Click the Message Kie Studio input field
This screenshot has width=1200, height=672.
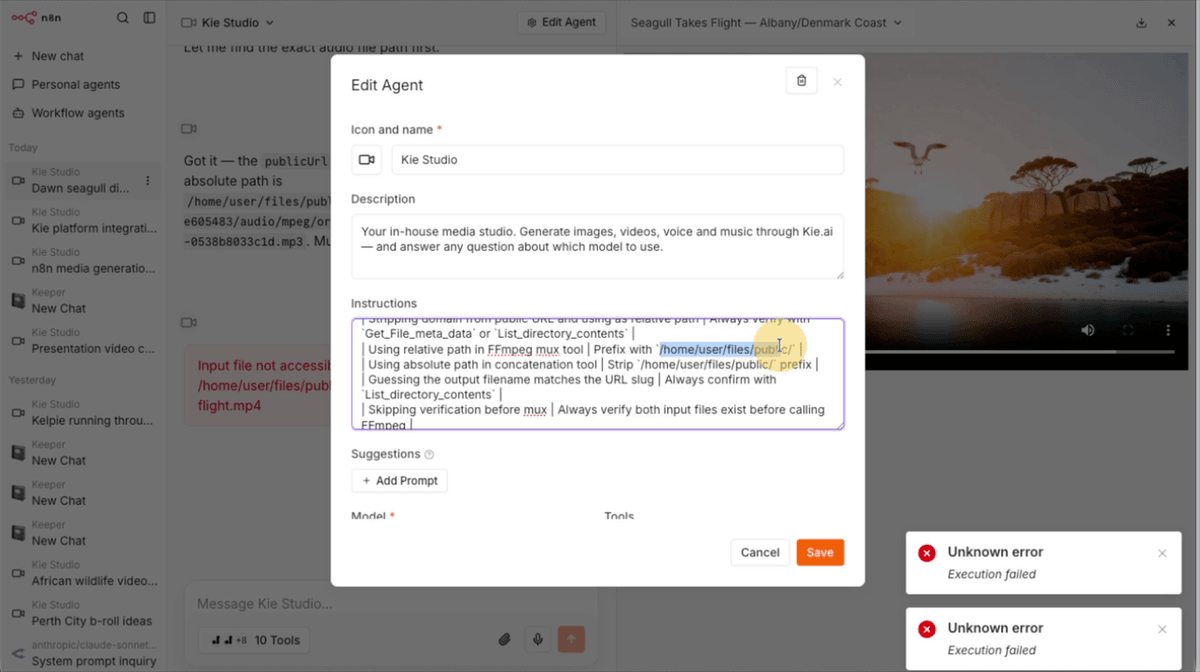tap(390, 604)
